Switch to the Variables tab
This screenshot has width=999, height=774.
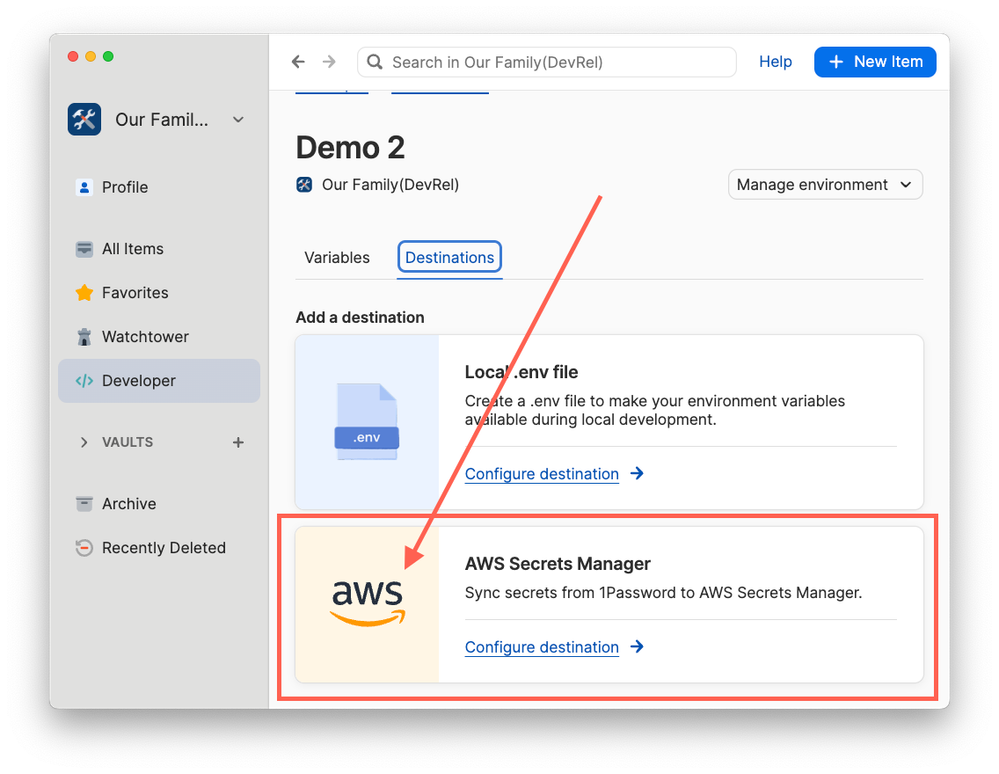(337, 257)
